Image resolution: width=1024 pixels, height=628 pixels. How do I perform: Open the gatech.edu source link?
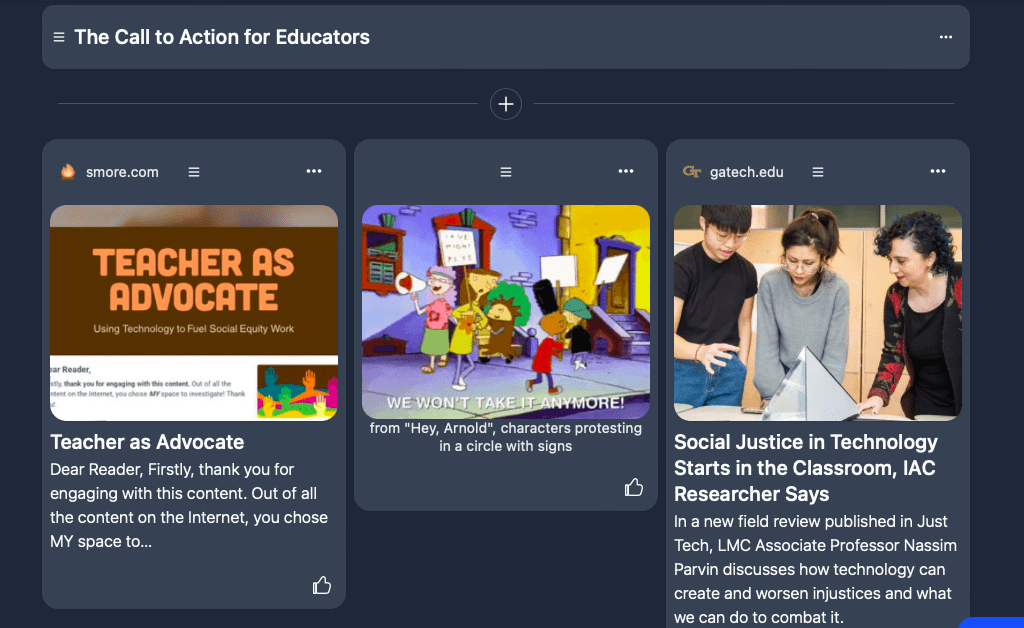coord(746,172)
